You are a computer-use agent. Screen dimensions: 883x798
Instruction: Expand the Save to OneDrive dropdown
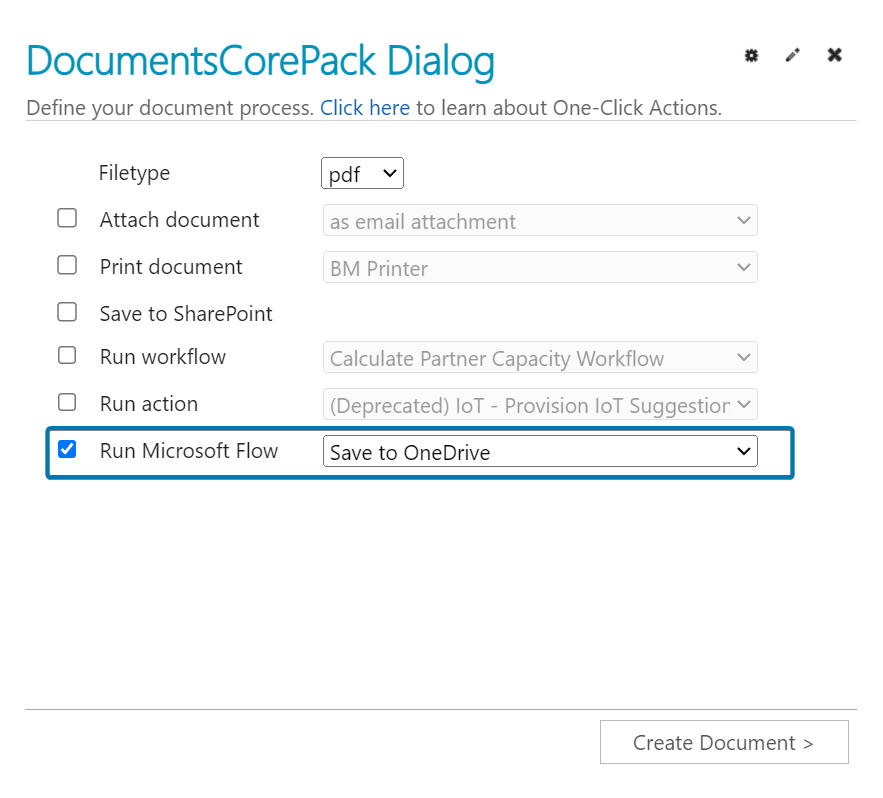click(540, 451)
